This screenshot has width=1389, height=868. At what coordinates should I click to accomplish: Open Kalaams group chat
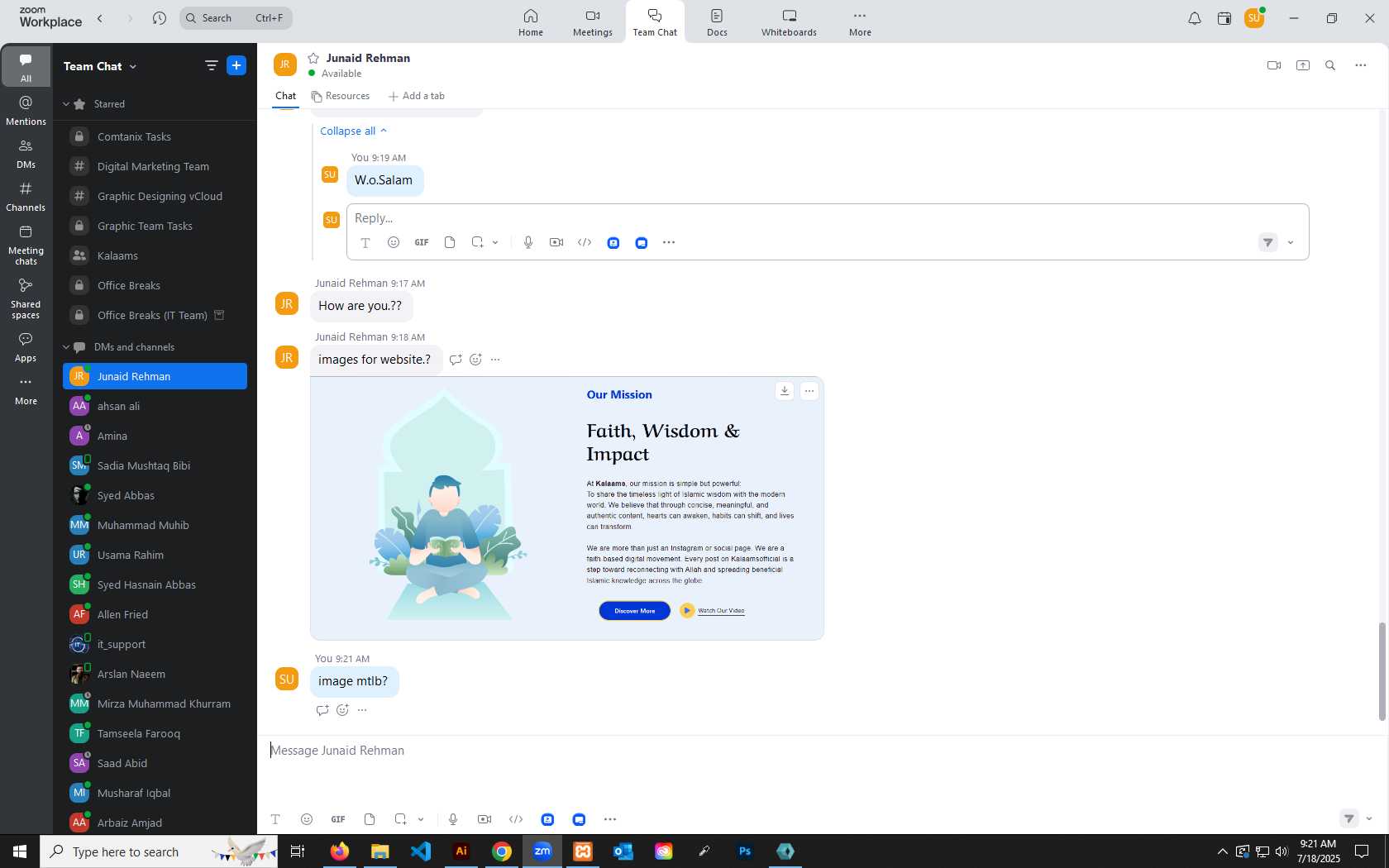click(x=155, y=255)
